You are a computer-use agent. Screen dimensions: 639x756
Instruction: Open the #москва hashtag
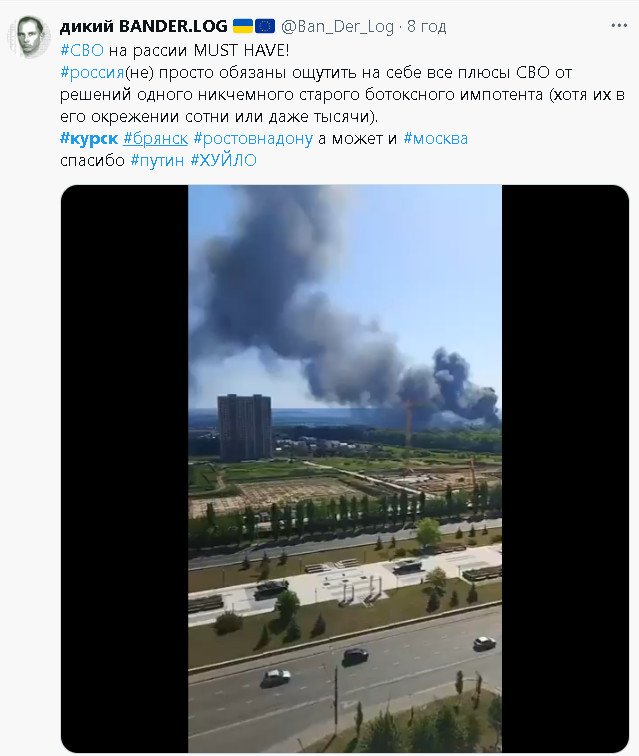435,139
